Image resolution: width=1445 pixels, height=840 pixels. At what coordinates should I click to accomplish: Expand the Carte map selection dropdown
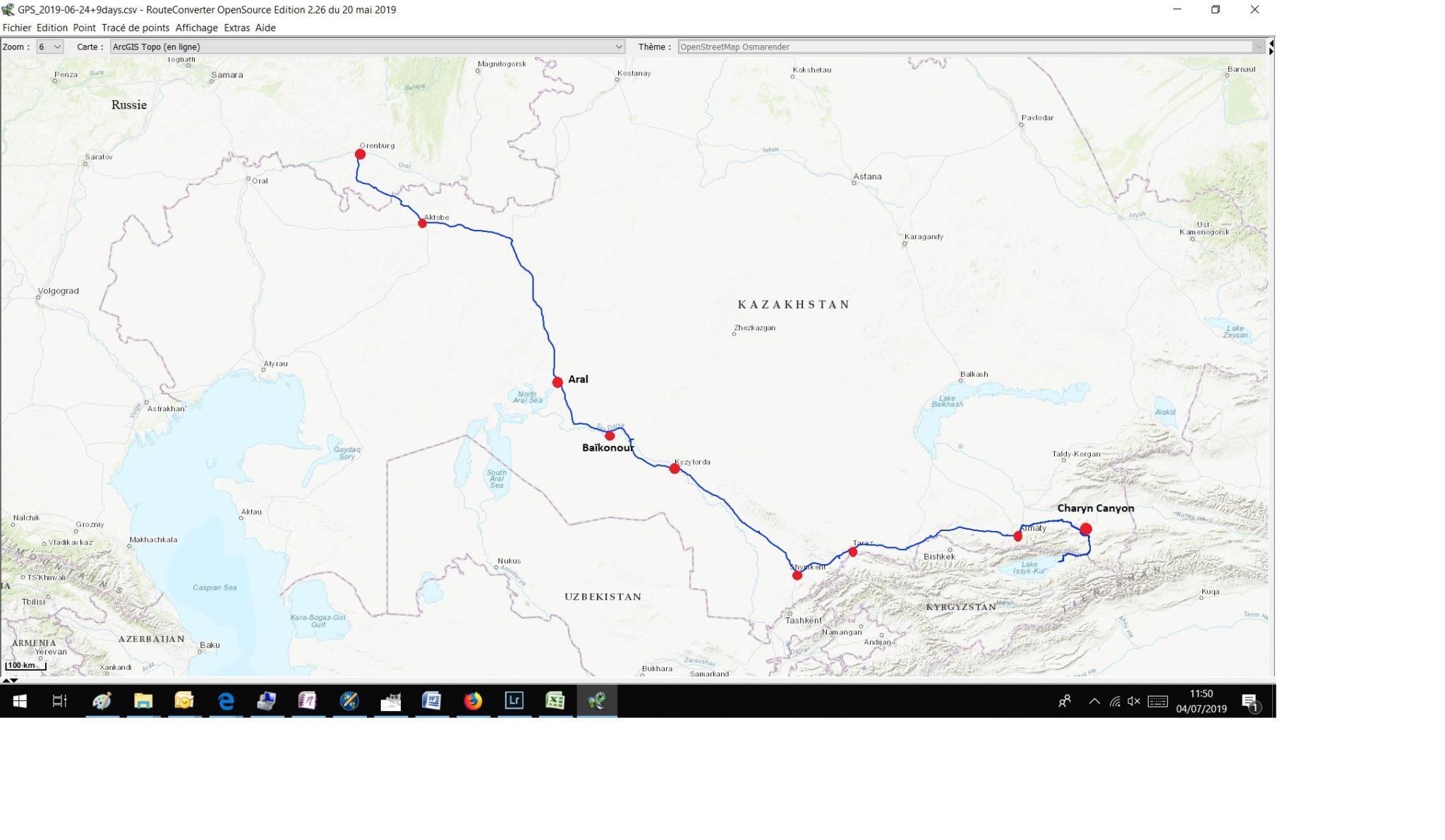368,47
